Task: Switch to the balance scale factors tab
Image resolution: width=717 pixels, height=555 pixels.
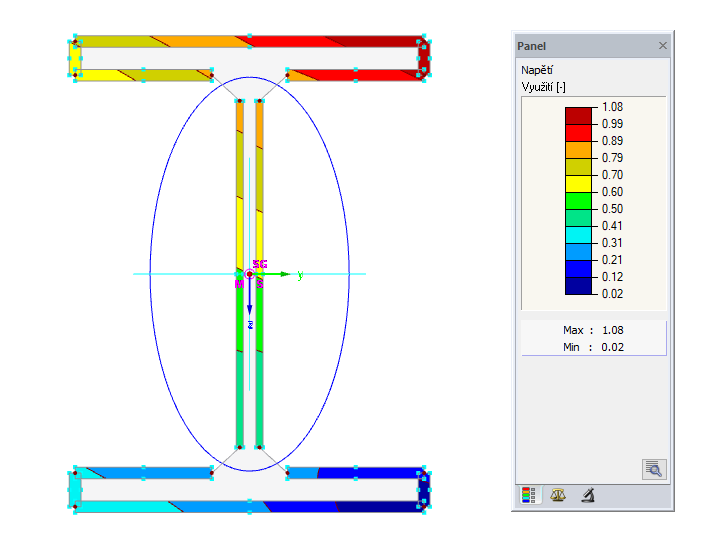Action: (x=558, y=495)
